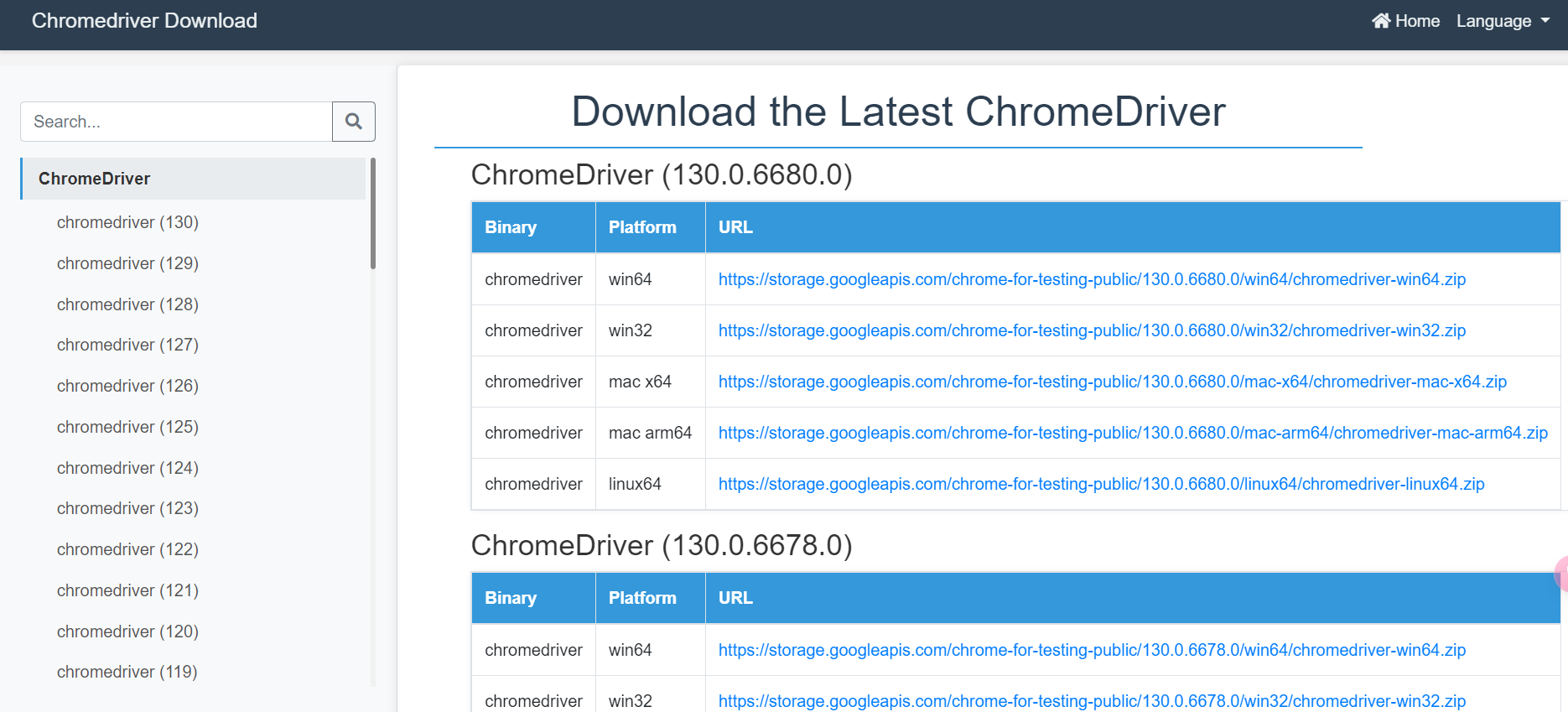Go to chromedriver (119) in sidebar

coord(127,672)
